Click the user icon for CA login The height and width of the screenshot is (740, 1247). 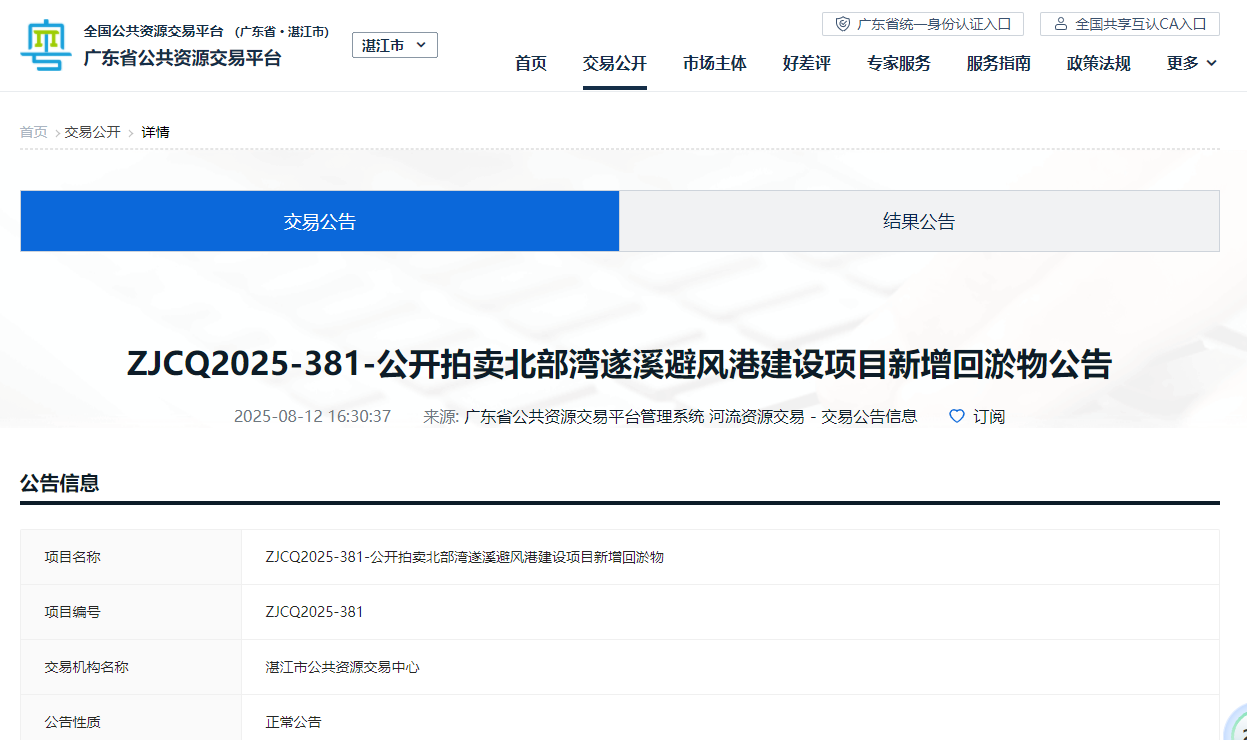pyautogui.click(x=1061, y=24)
